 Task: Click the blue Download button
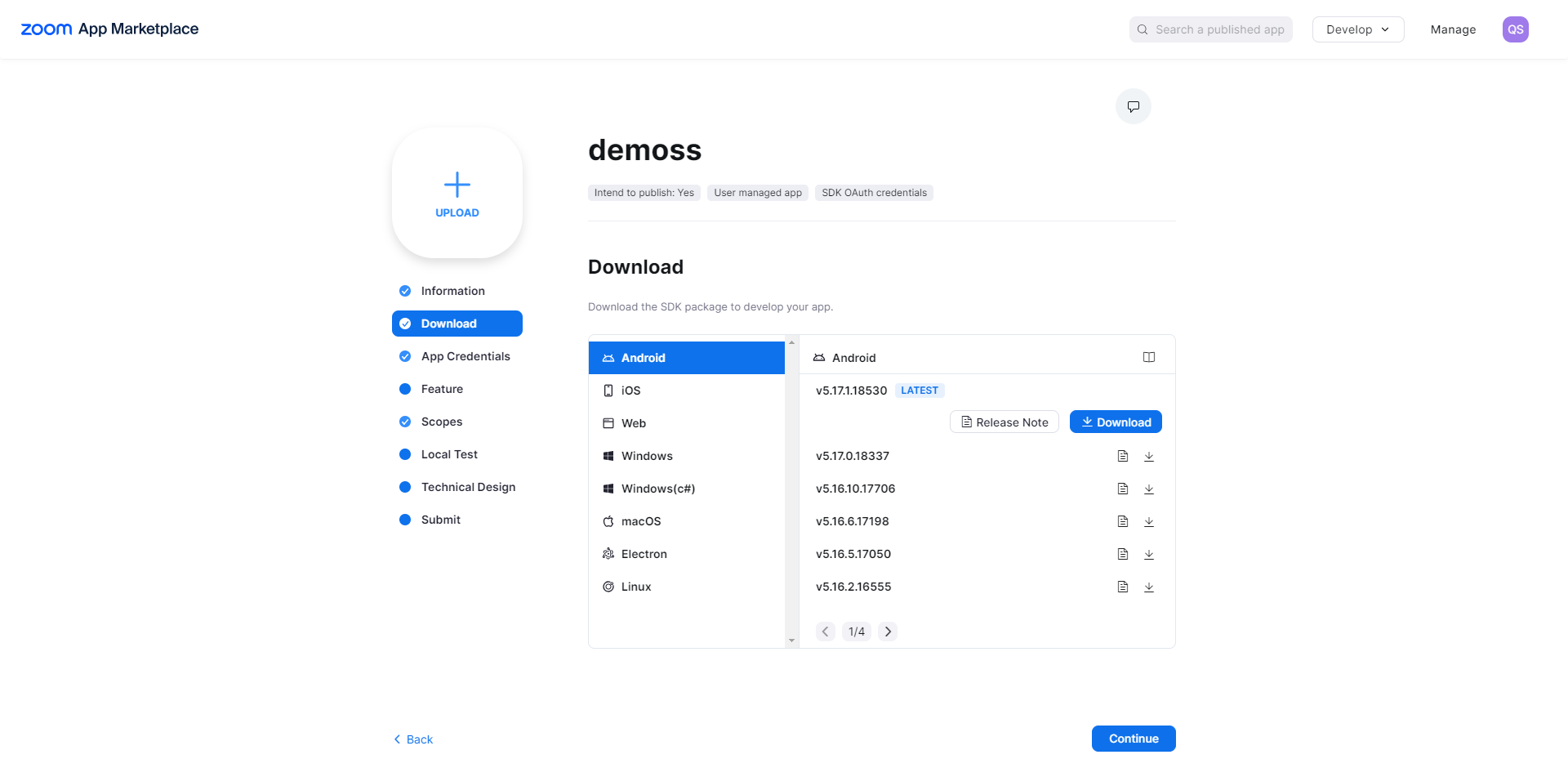pyautogui.click(x=1115, y=422)
